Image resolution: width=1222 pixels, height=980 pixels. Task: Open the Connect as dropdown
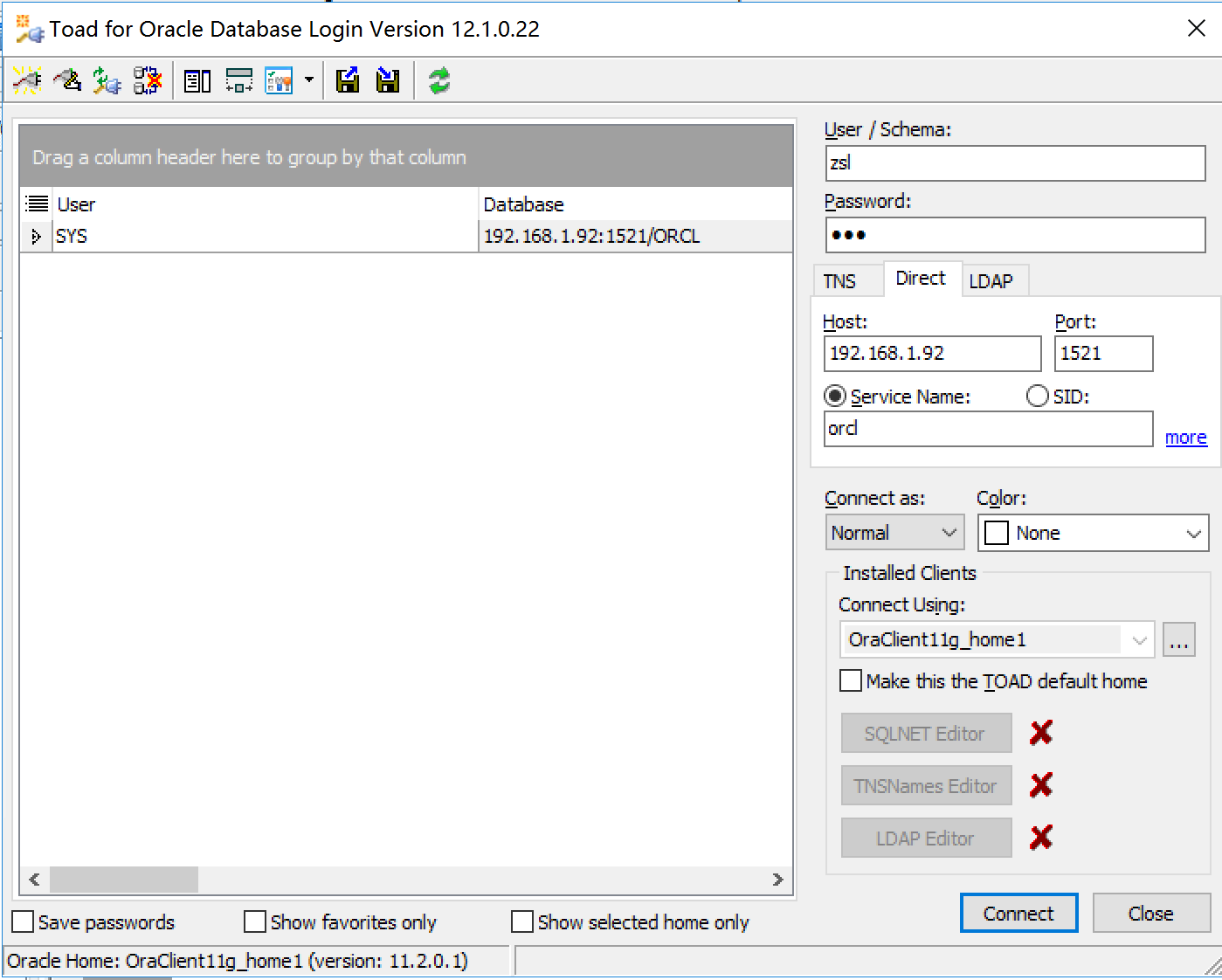[894, 533]
